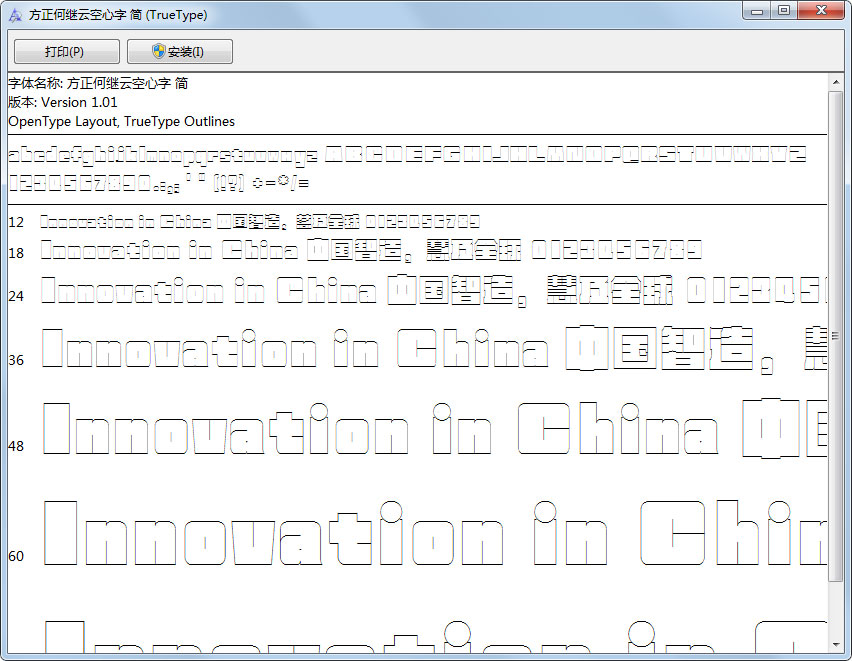Click the Innovation in China text at size 48
This screenshot has width=852, height=661.
point(350,430)
